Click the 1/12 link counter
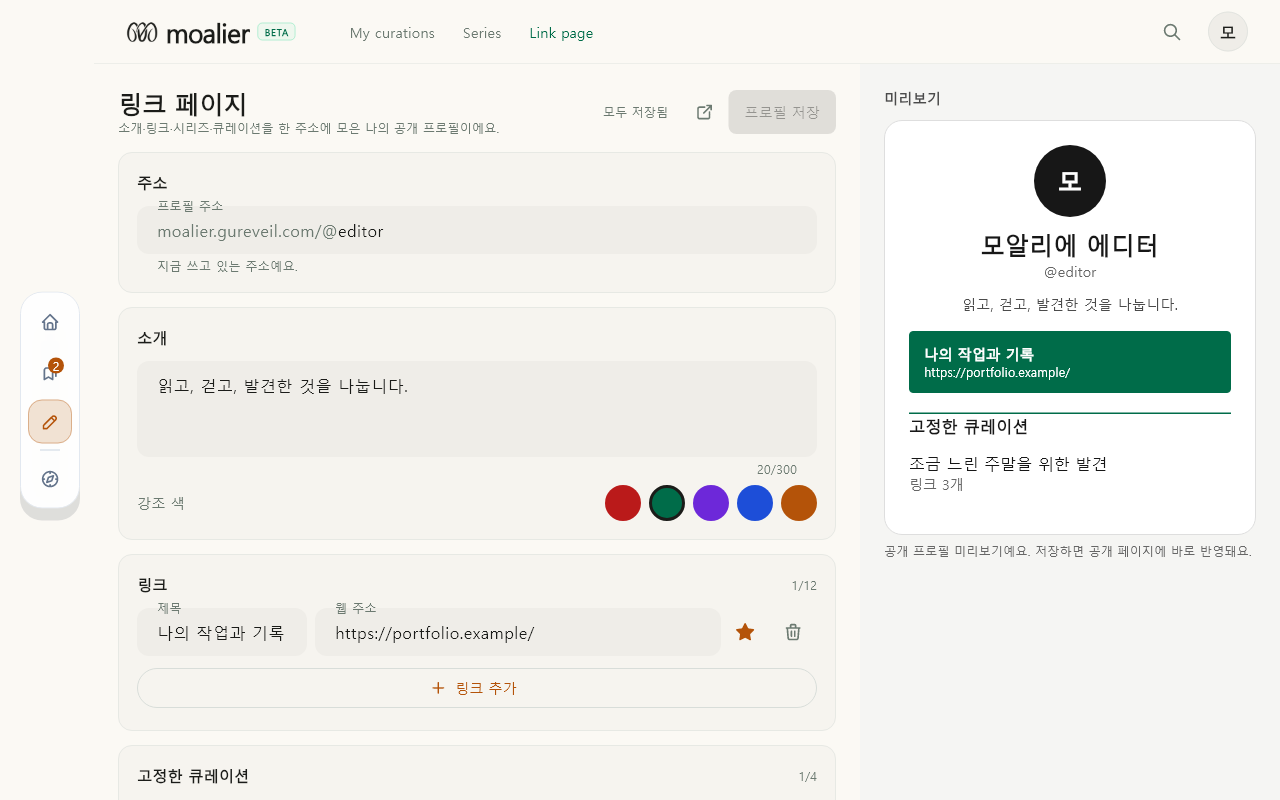Screen dimensions: 1280x800 pos(804,586)
